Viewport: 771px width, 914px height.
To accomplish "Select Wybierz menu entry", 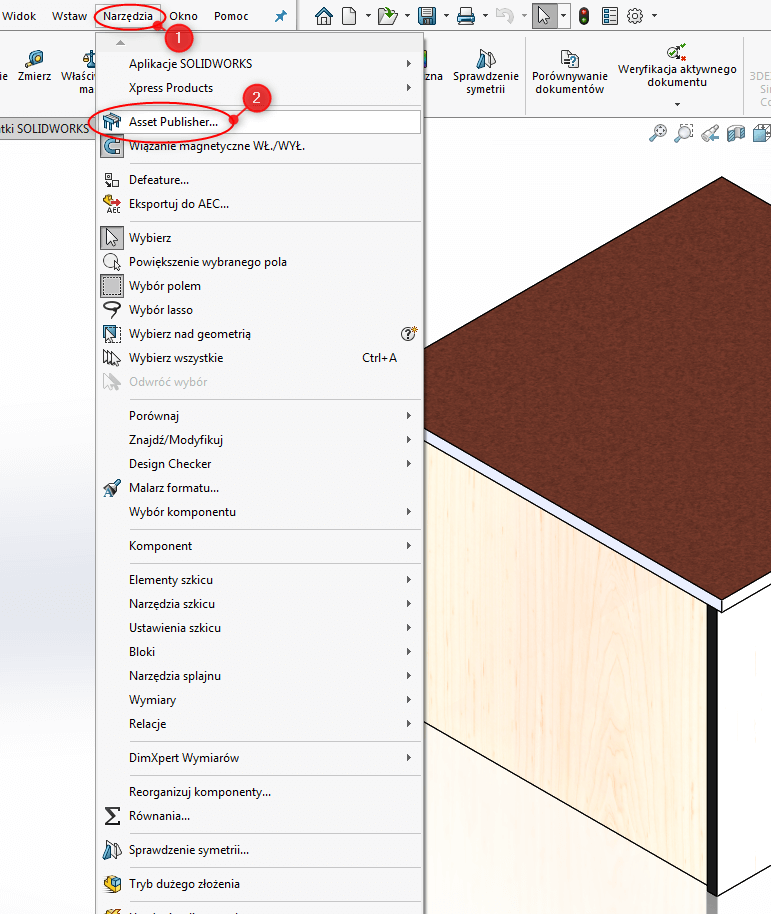I will pos(260,238).
